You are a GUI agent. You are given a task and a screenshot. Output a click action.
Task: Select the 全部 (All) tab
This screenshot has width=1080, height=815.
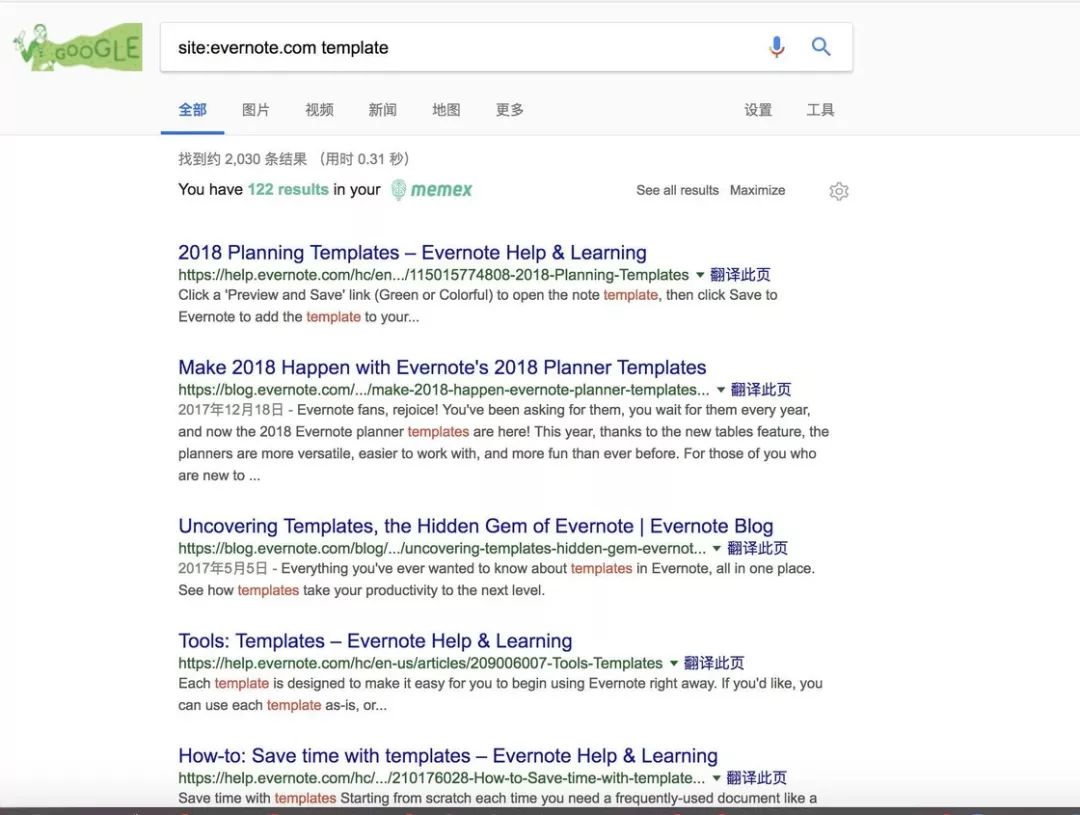pos(192,110)
